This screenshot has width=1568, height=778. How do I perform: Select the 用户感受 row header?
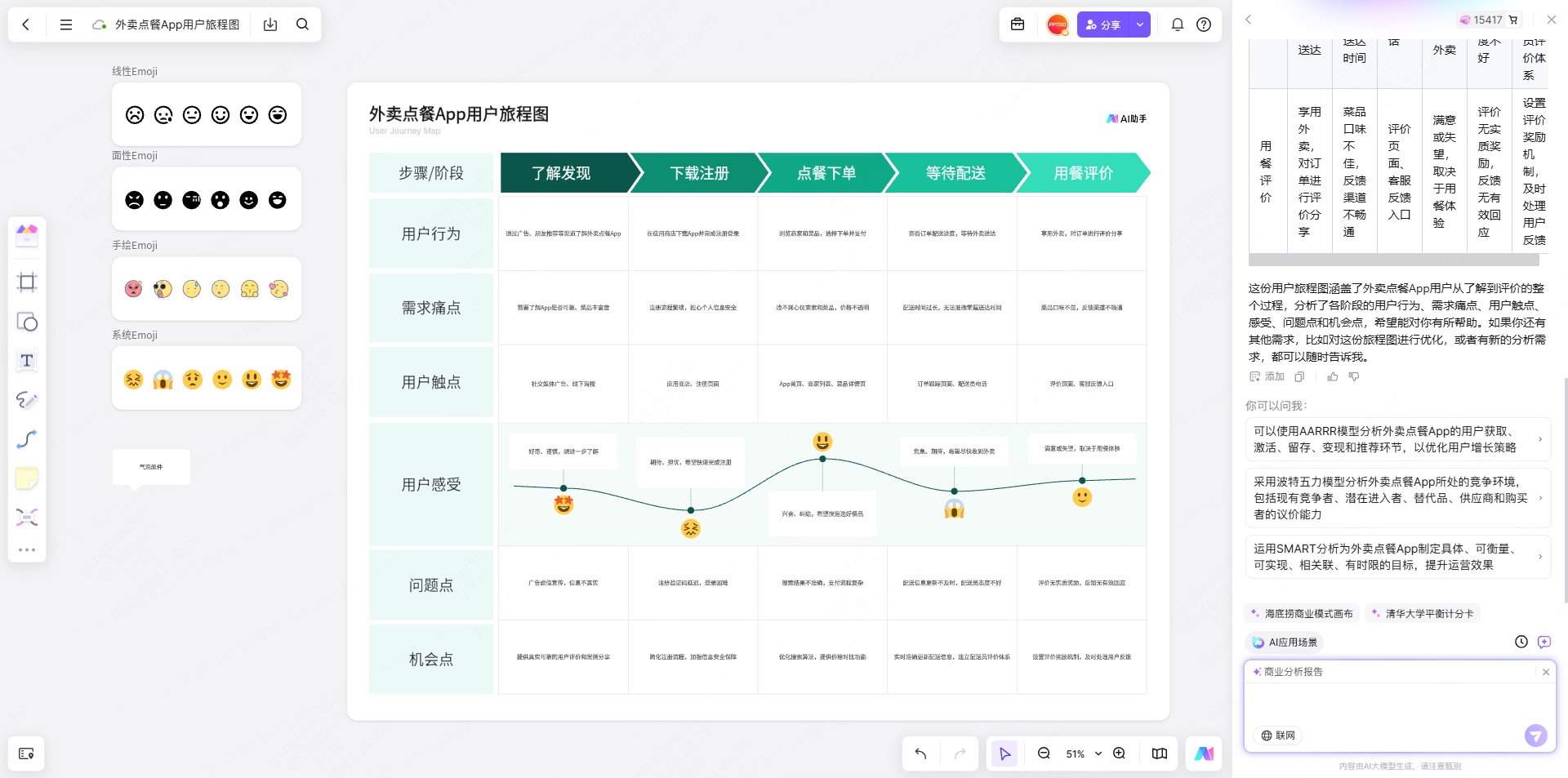[431, 484]
